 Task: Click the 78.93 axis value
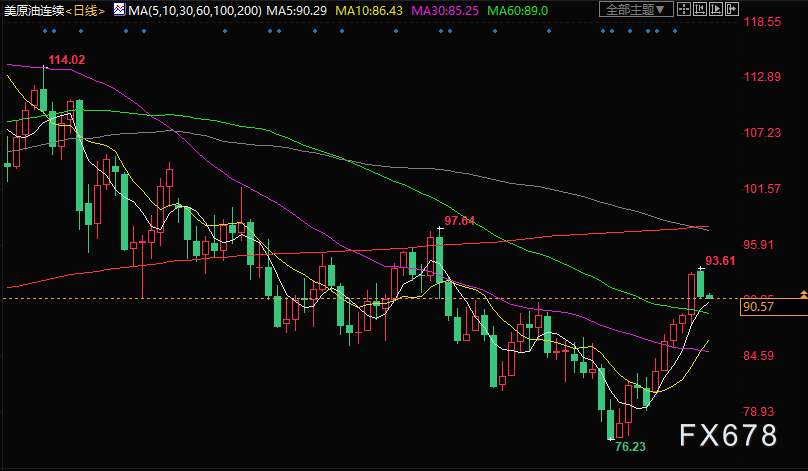point(759,412)
